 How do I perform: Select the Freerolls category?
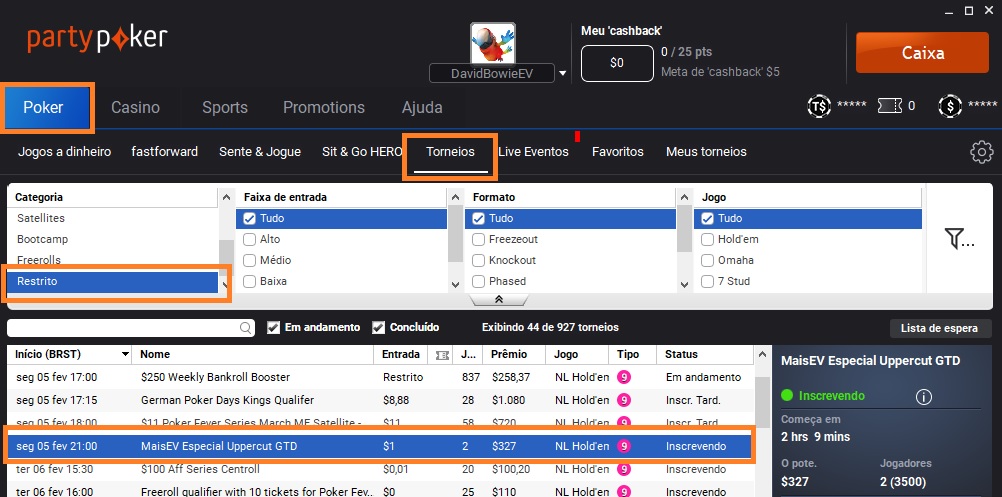point(112,260)
